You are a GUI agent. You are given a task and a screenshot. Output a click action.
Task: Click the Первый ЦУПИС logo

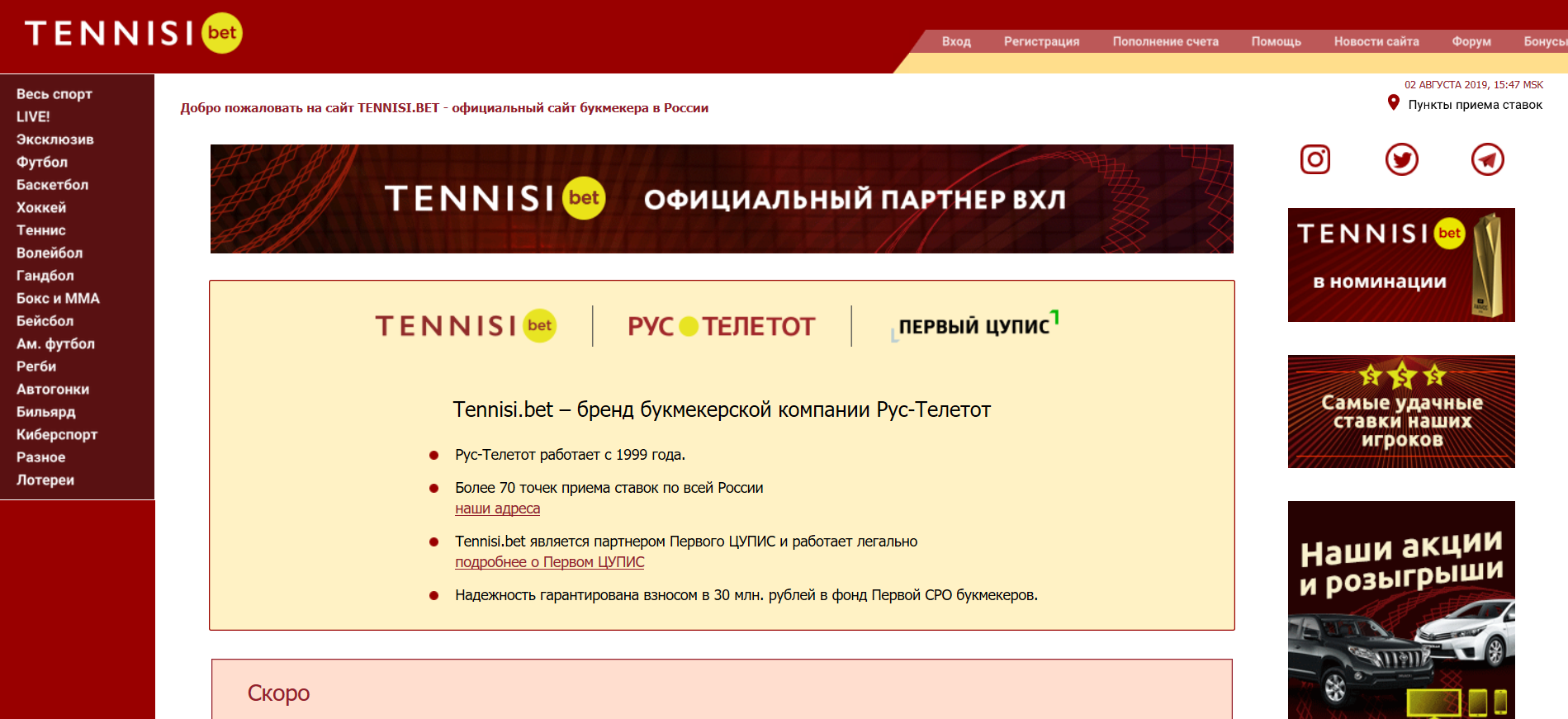click(x=974, y=326)
